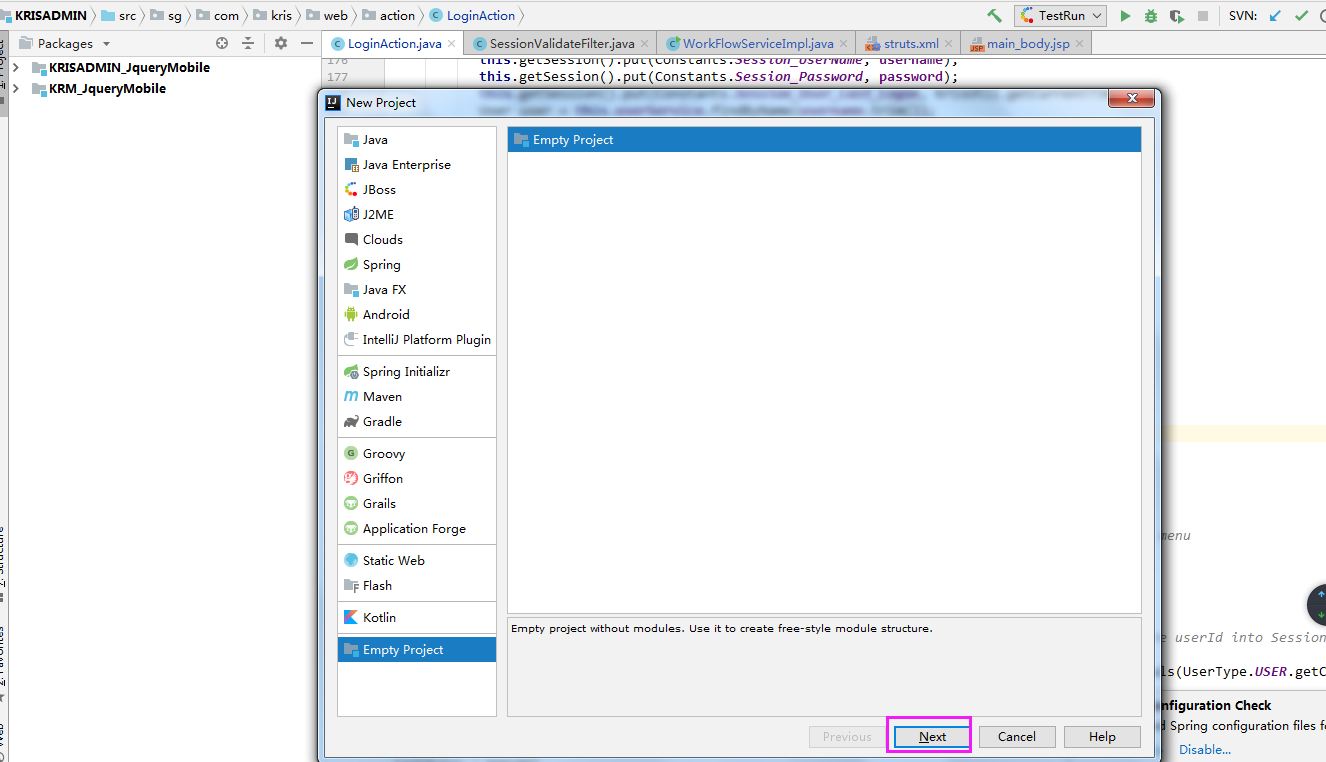Click the Disable... link in notification
1326x762 pixels.
pos(1205,749)
